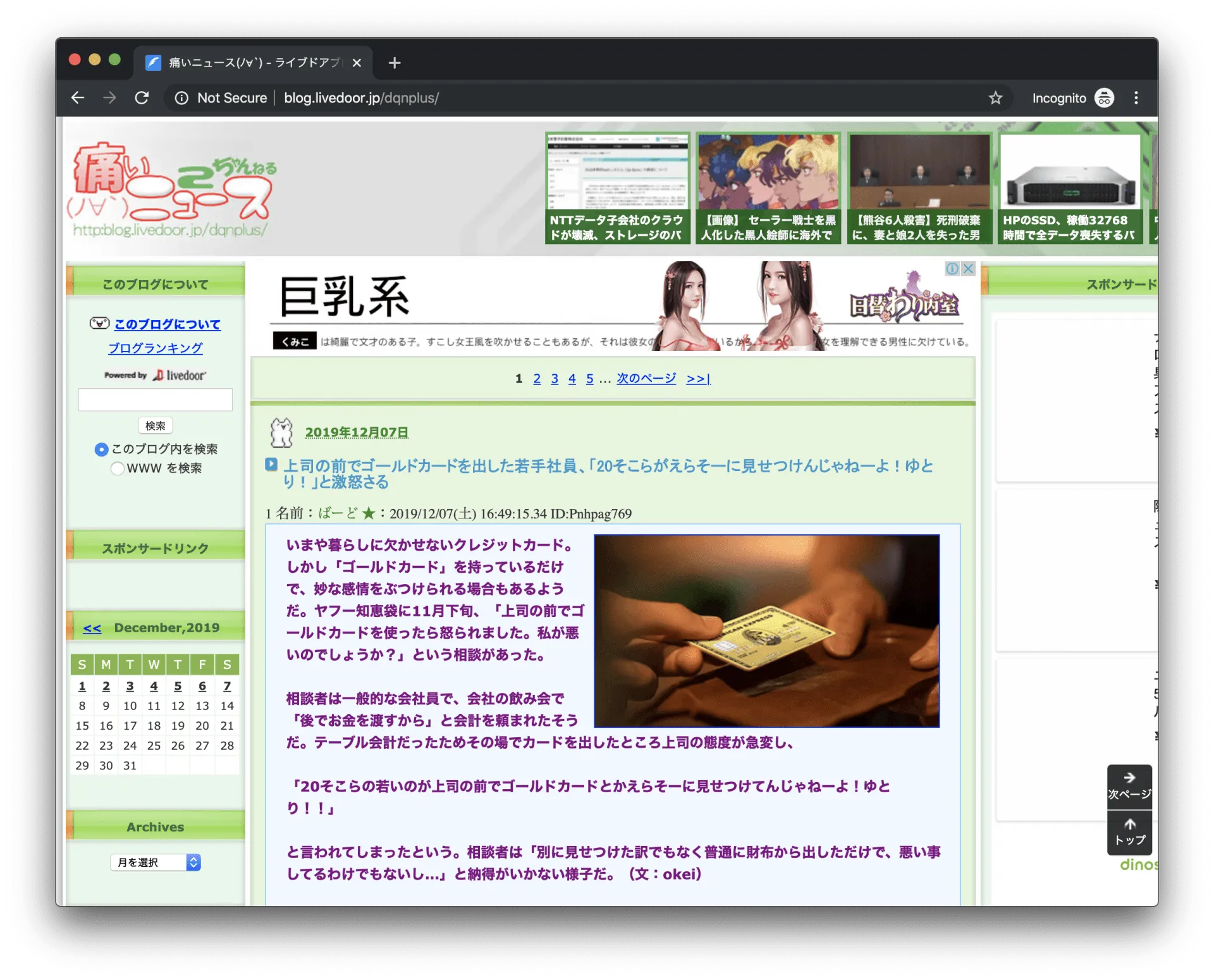Open page 2 in pagination

coord(537,379)
